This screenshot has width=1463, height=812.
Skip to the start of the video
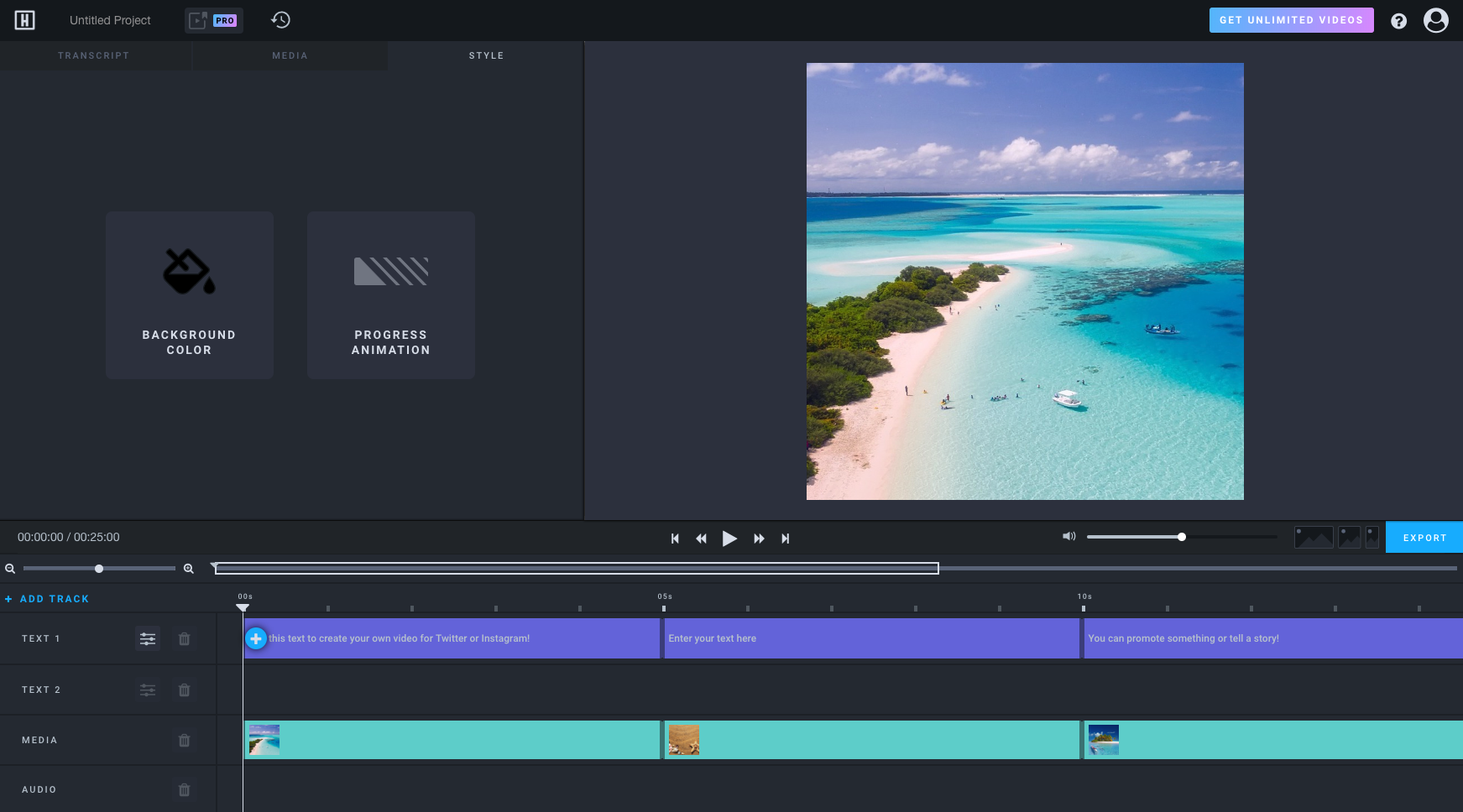point(675,539)
